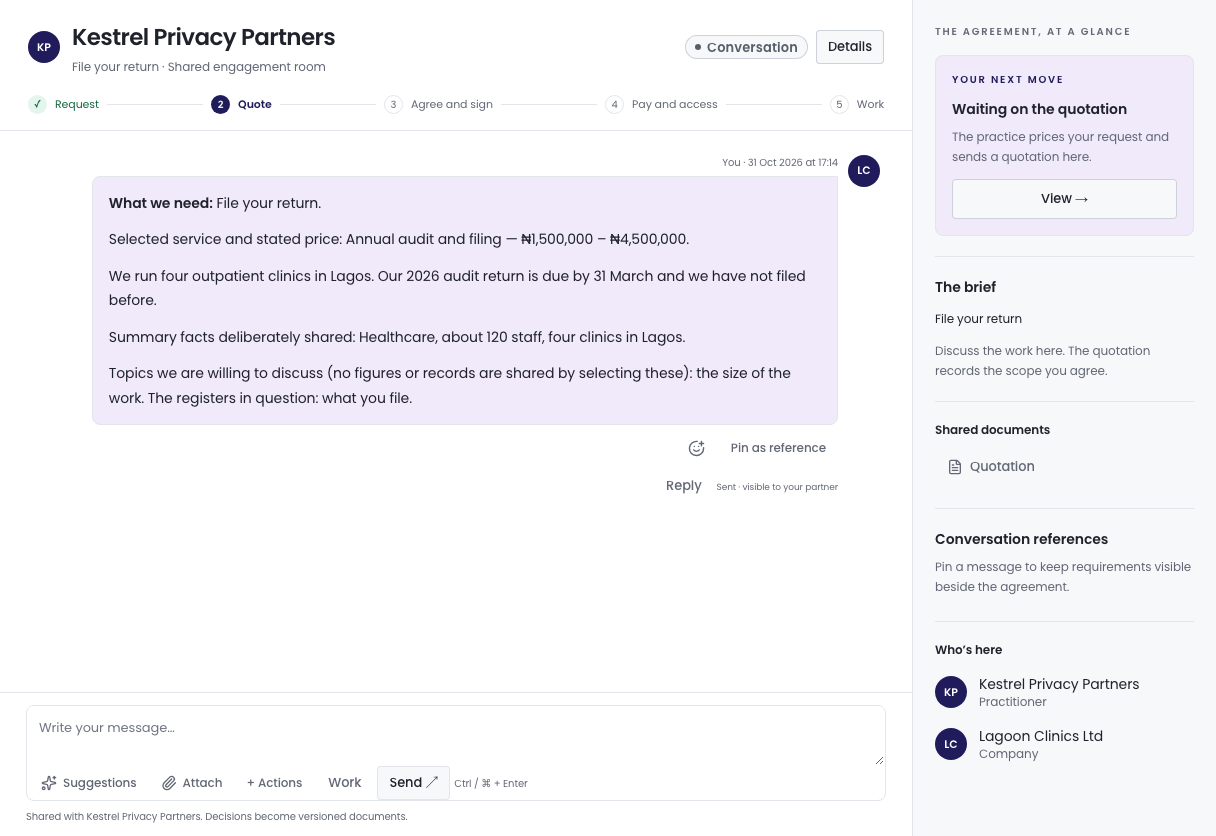Click the step 3 number badge
This screenshot has width=1216, height=836.
point(393,104)
